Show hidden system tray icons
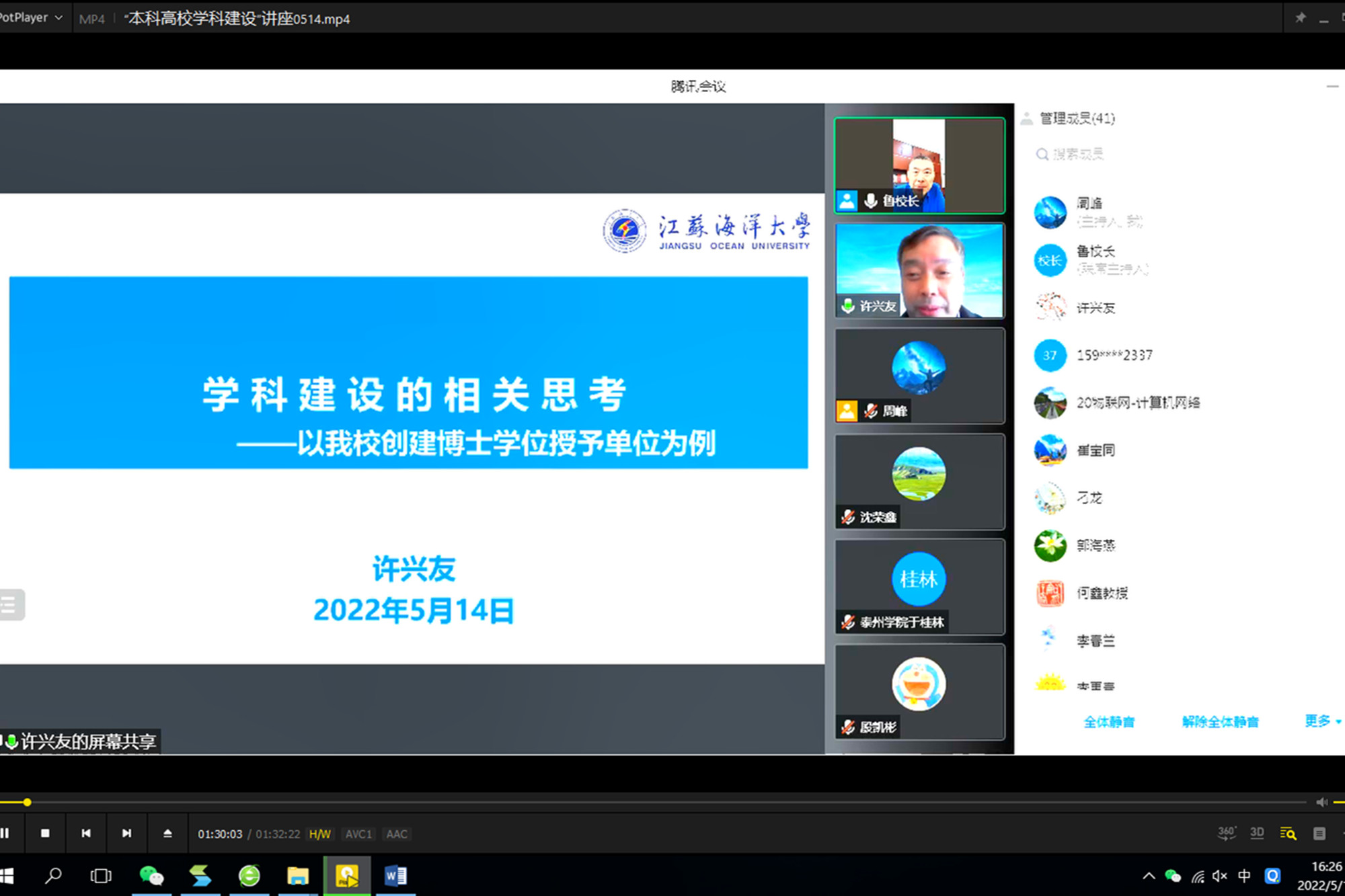Image resolution: width=1345 pixels, height=896 pixels. tap(1149, 876)
